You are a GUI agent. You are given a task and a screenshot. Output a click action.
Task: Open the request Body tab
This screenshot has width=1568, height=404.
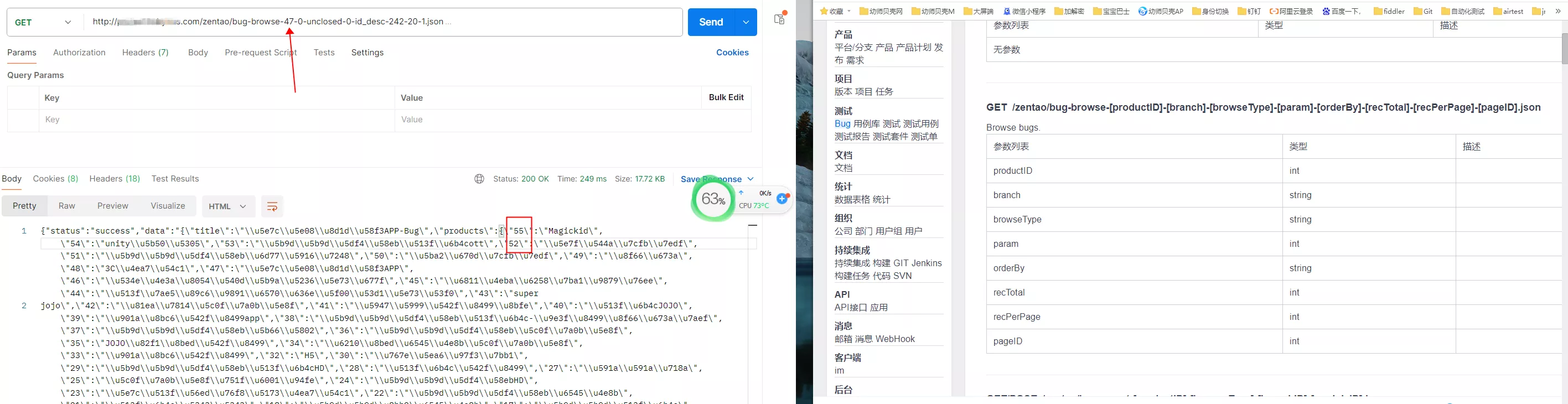(198, 53)
